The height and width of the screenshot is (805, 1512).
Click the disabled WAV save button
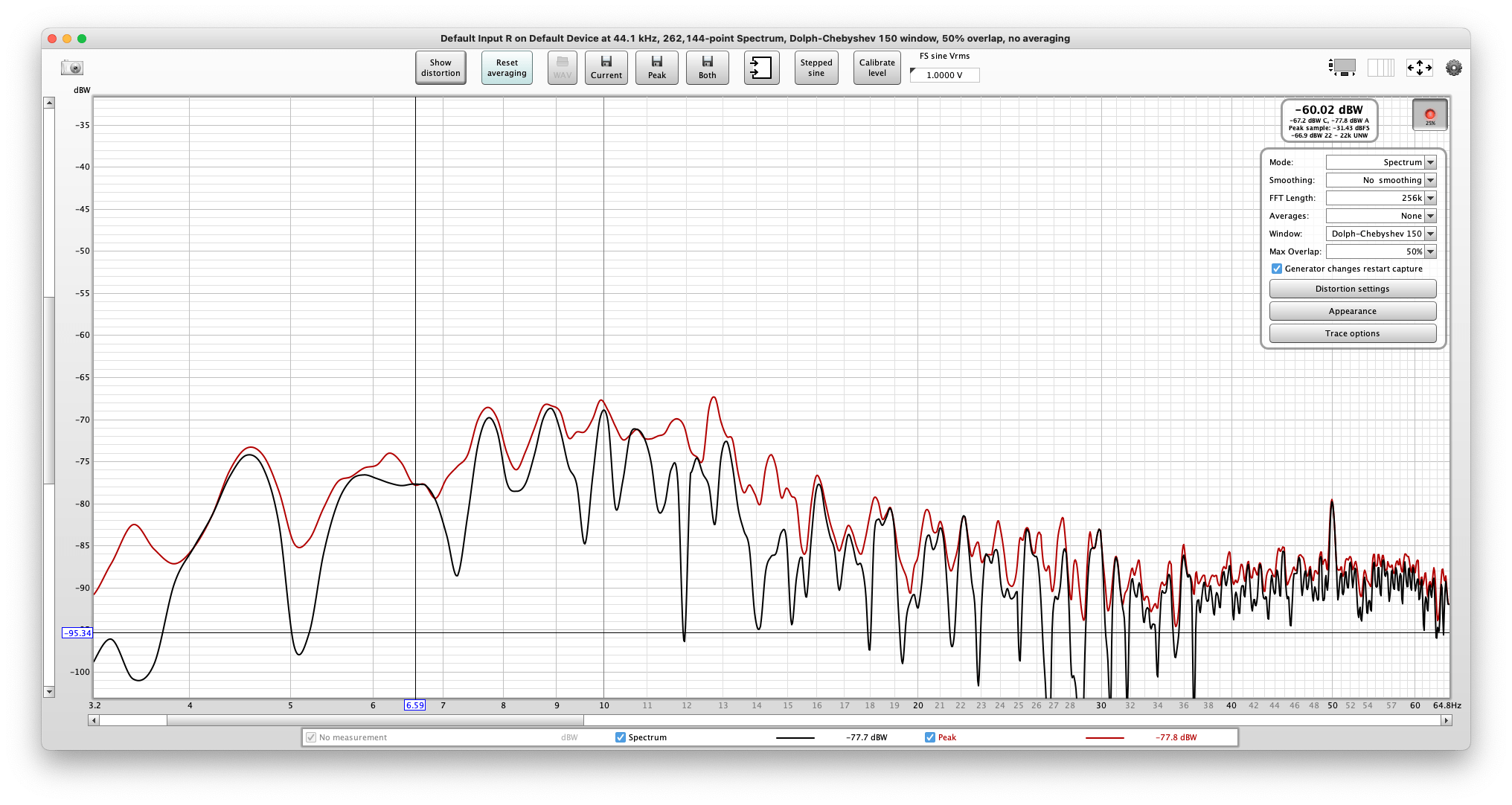point(563,68)
